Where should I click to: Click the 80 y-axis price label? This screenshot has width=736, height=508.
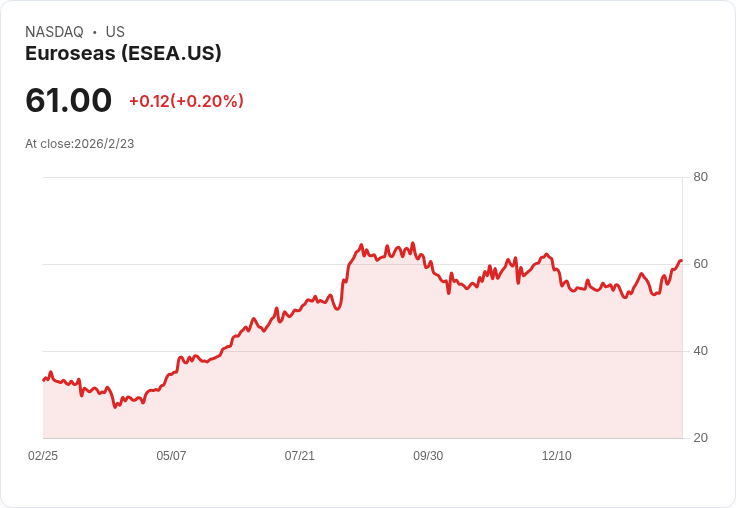700,177
